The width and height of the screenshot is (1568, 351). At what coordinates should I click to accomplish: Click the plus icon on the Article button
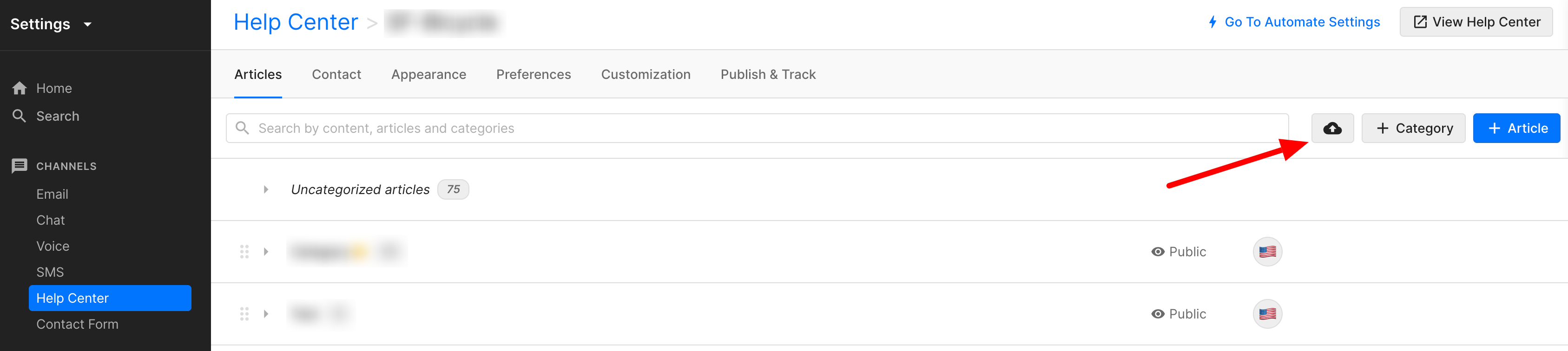tap(1495, 128)
